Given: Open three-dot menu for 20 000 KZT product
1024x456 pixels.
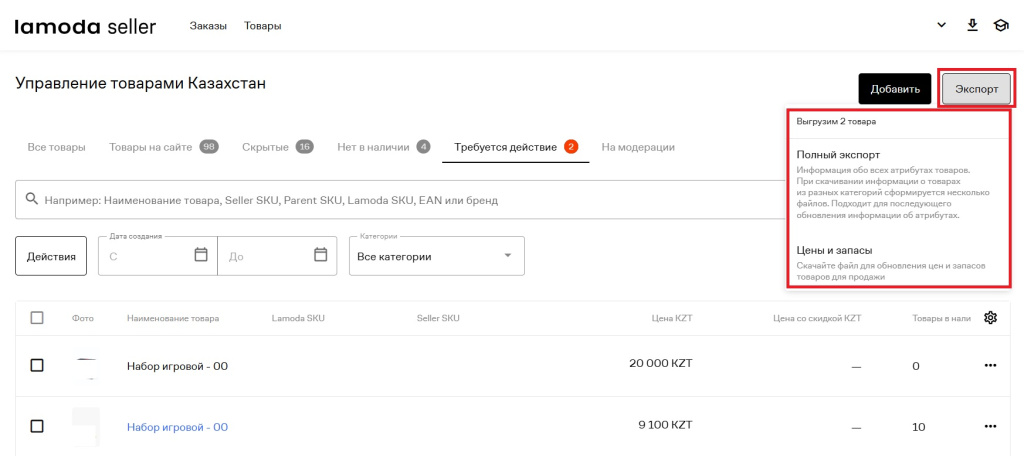Looking at the screenshot, I should (991, 366).
